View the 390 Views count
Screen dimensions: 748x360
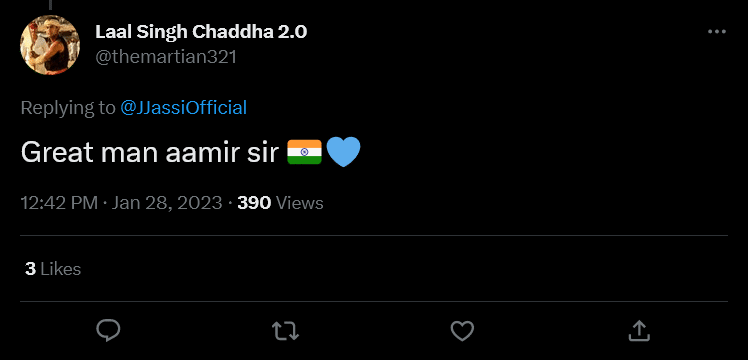(280, 203)
